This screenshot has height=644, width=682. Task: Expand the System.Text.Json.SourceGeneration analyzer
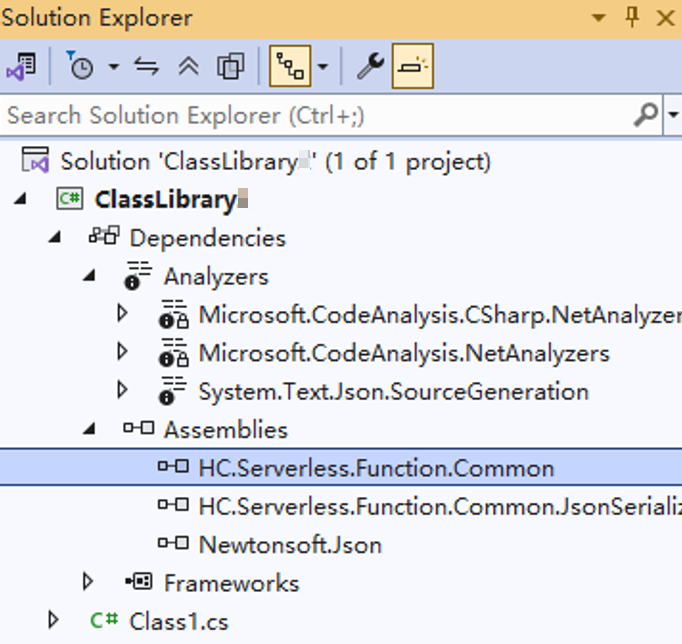click(x=122, y=391)
